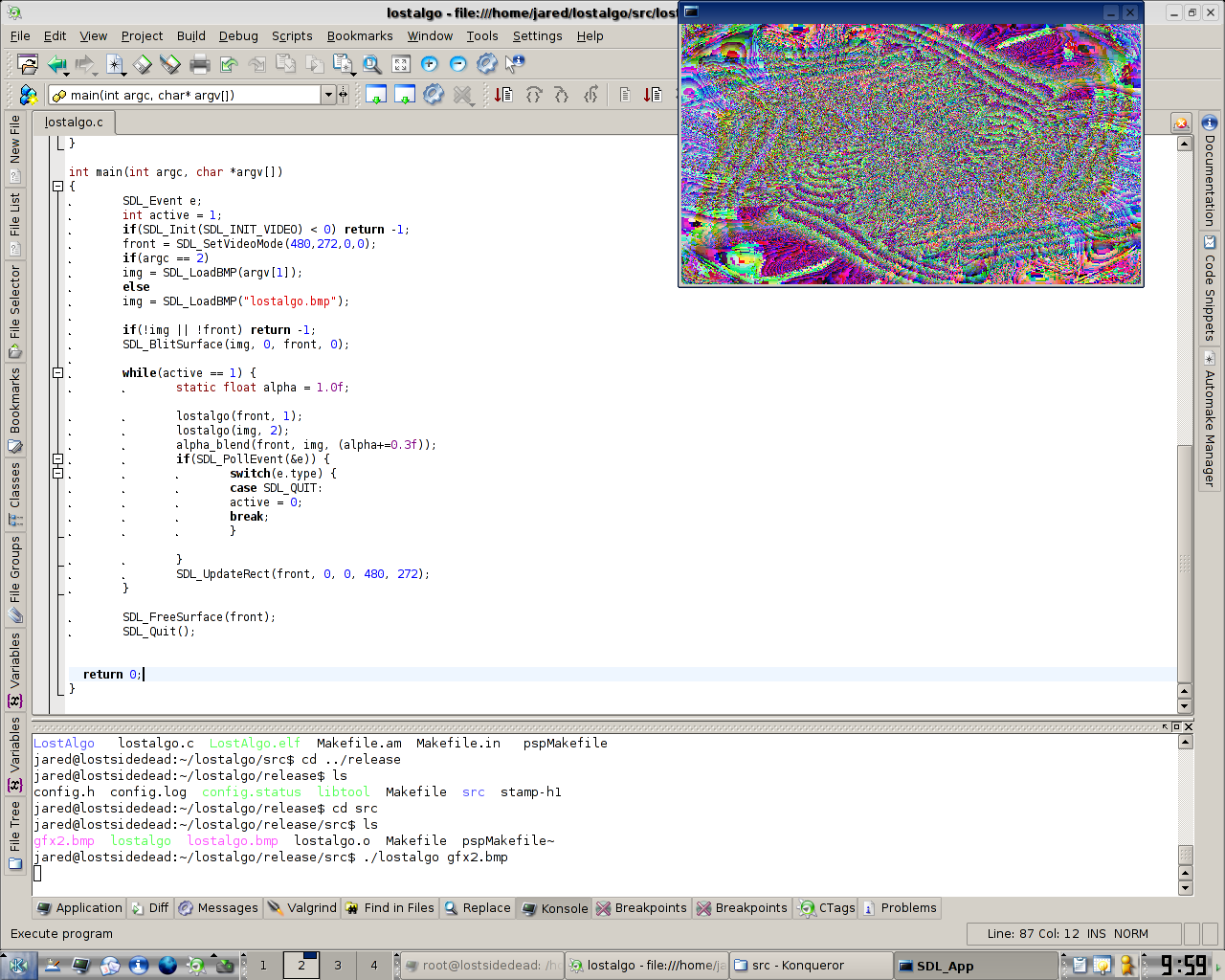The height and width of the screenshot is (980, 1225).
Task: Open the function navigator dropdown
Action: click(328, 95)
